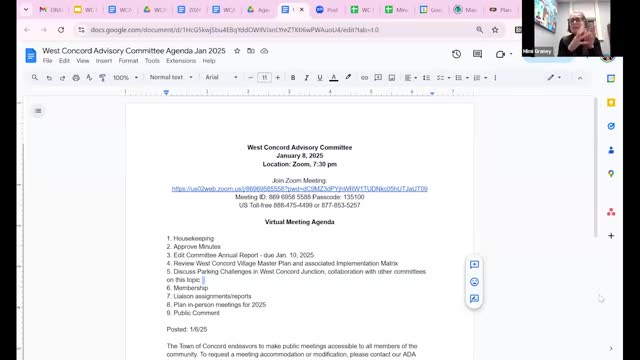Increase the font size
This screenshot has height=360, width=640.
pos(278,78)
